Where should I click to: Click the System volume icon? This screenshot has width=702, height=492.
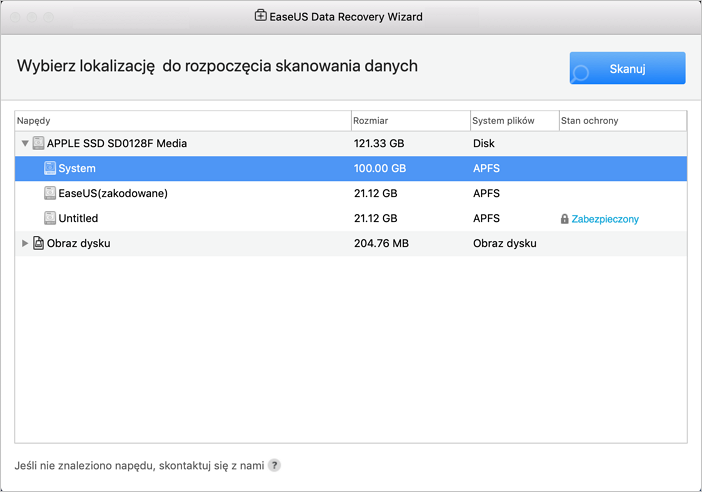50,168
